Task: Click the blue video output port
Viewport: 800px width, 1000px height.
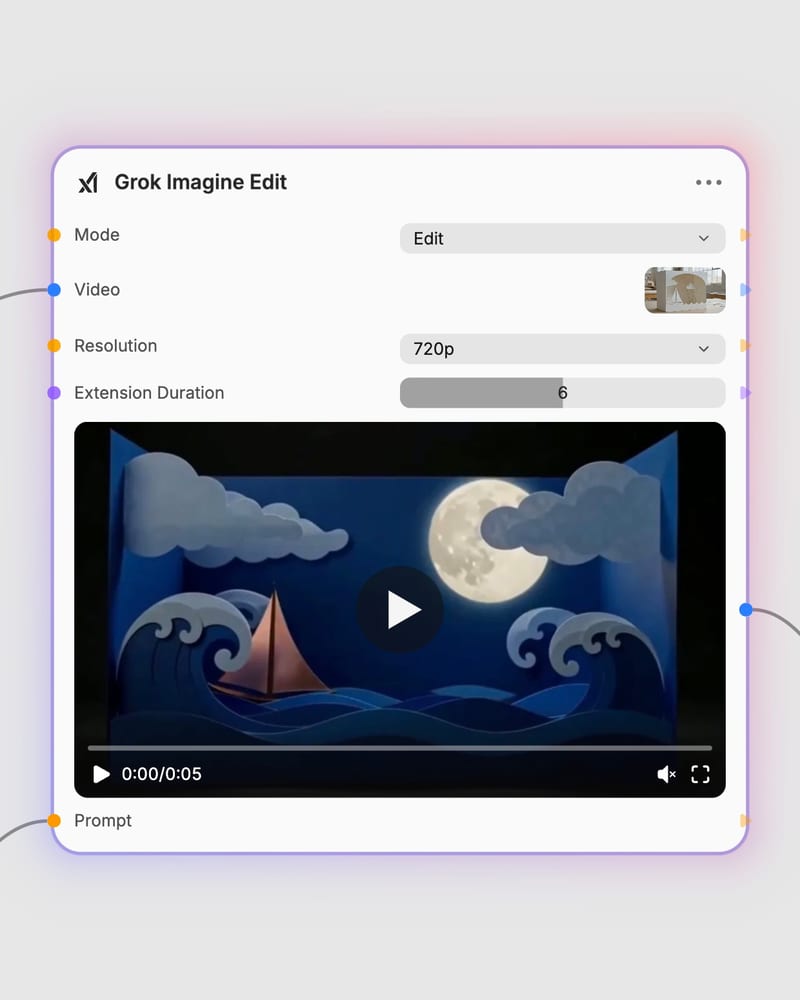Action: 746,610
